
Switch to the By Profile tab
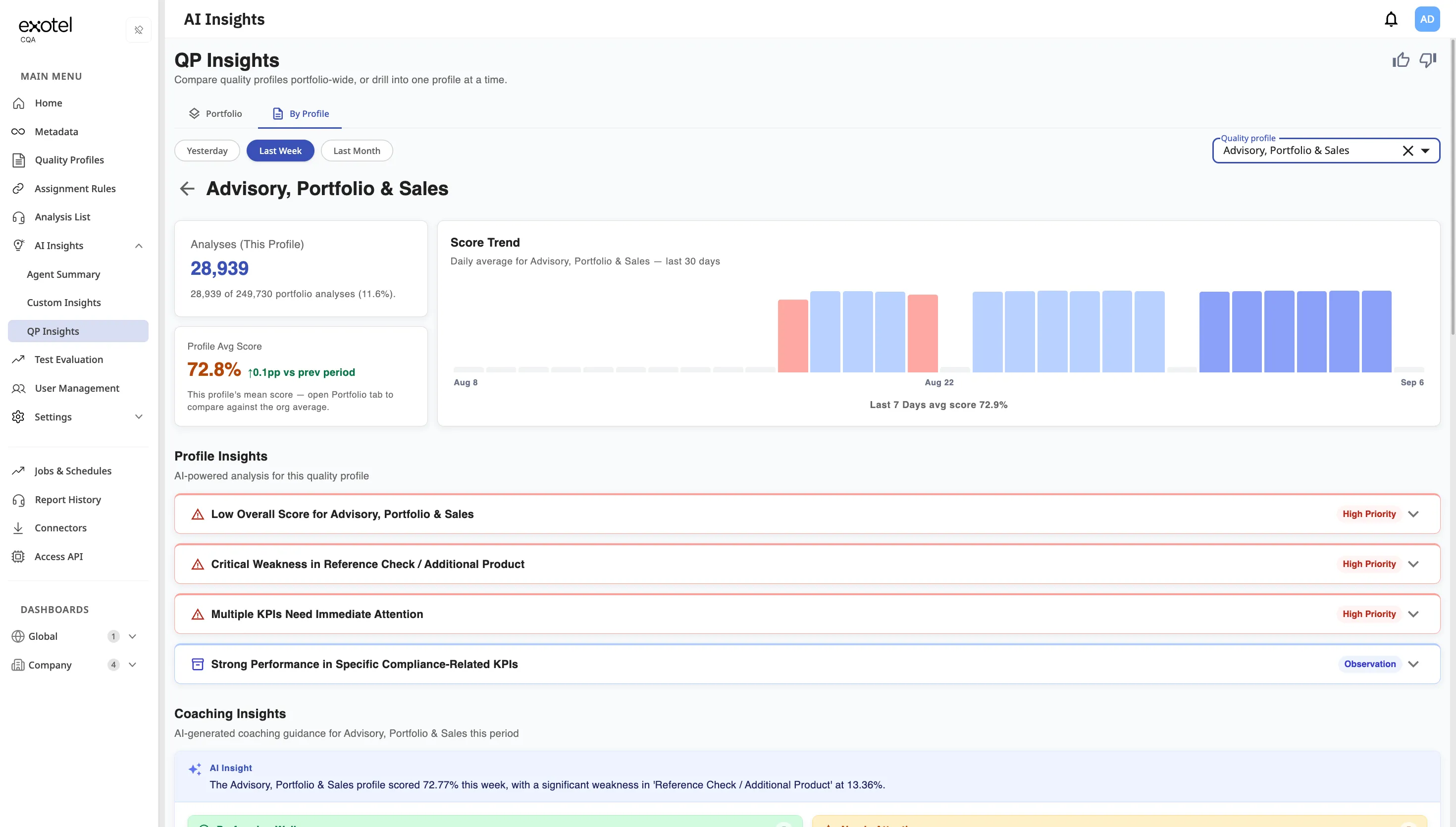click(301, 113)
